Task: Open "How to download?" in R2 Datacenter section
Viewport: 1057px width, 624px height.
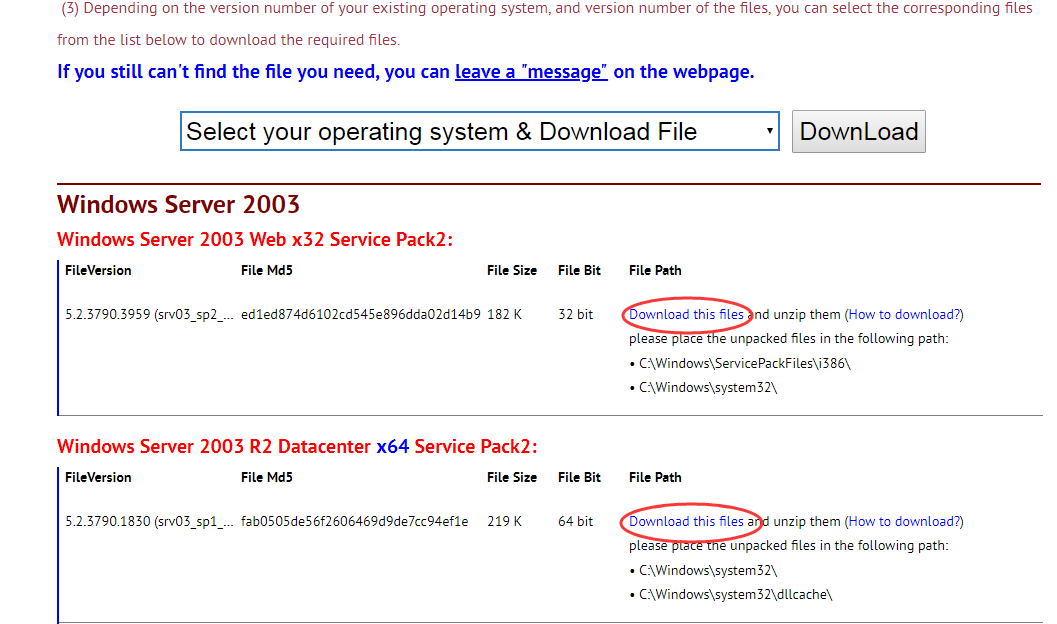Action: [904, 521]
